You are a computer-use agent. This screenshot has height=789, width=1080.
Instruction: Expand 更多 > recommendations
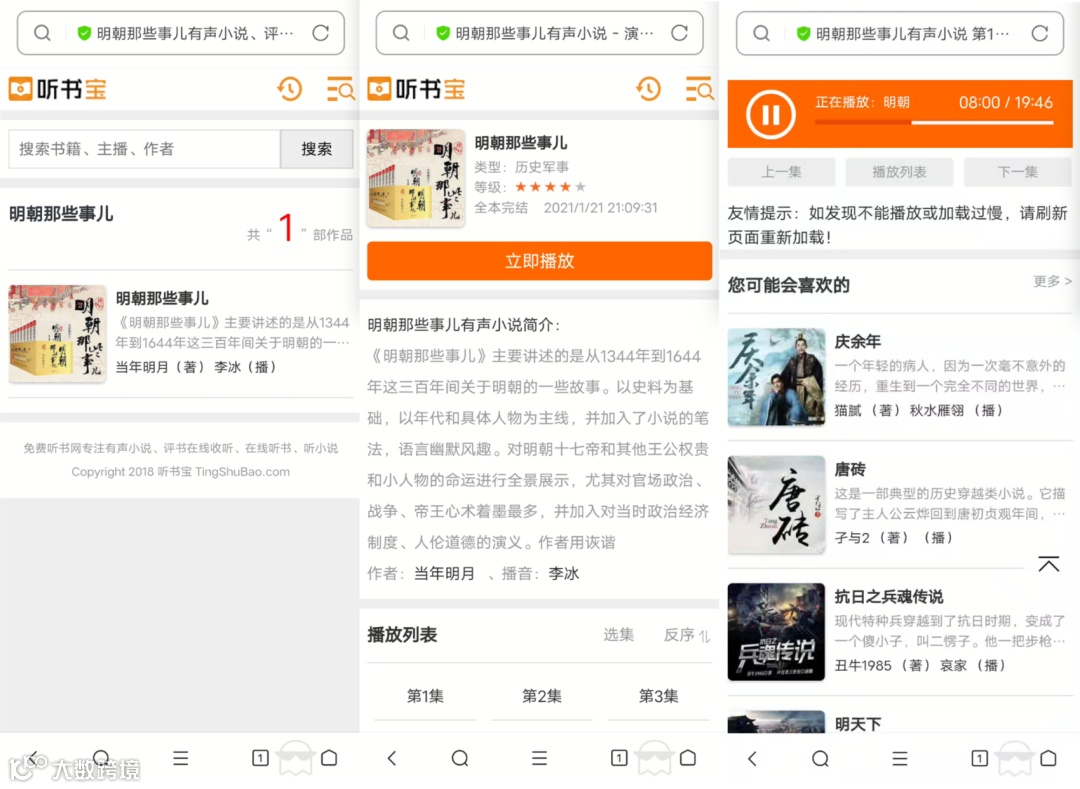coord(1052,281)
